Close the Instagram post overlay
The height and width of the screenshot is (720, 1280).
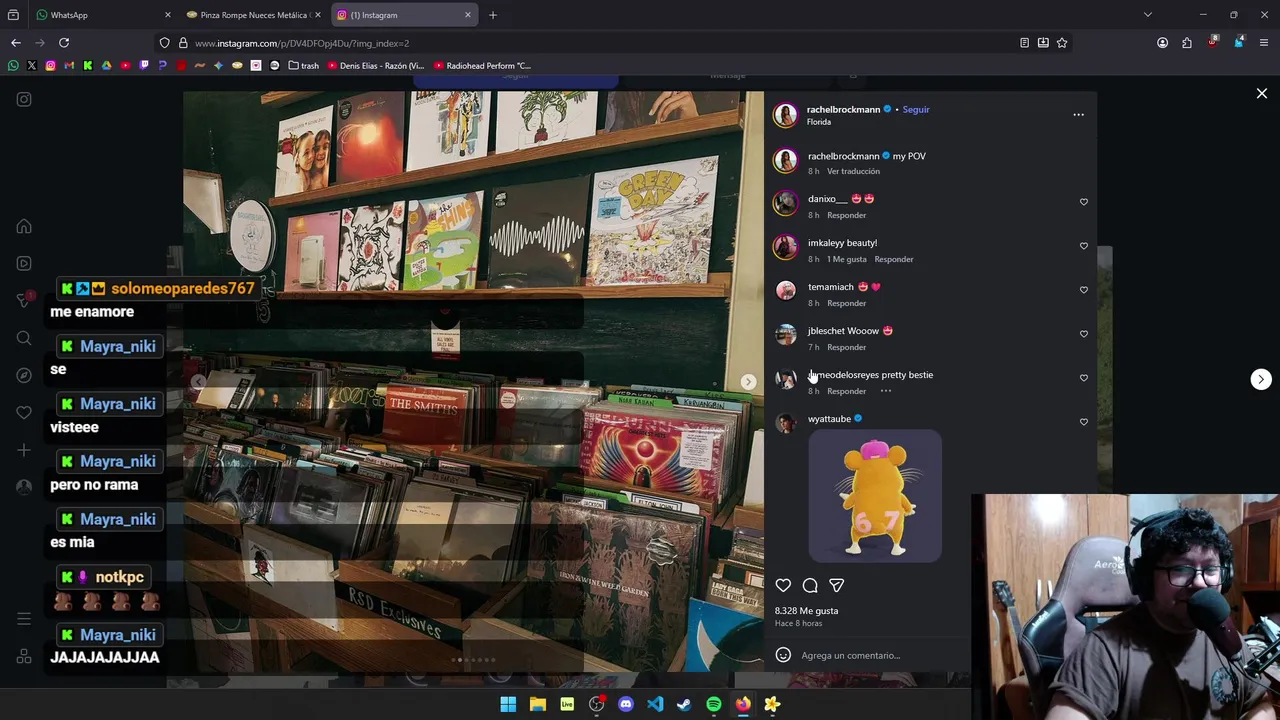click(x=1261, y=93)
